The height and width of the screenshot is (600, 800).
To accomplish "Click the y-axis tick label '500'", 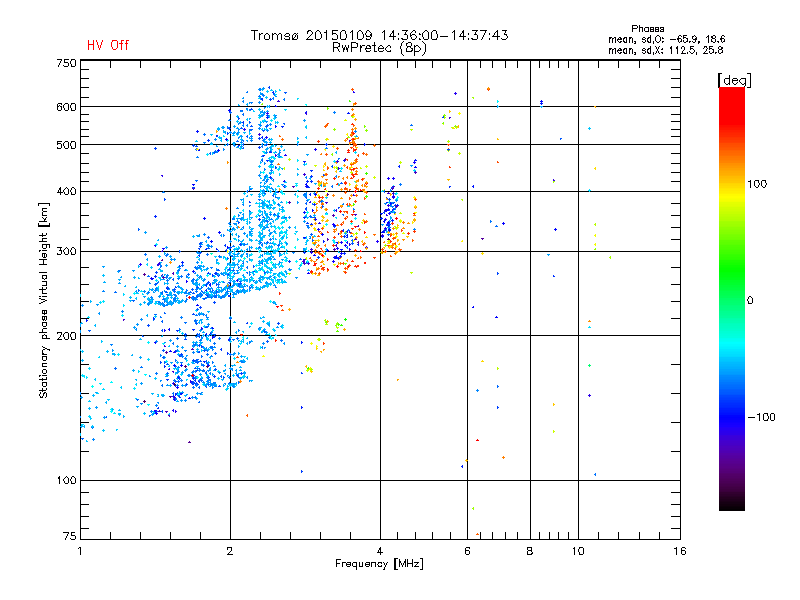I will (x=67, y=145).
